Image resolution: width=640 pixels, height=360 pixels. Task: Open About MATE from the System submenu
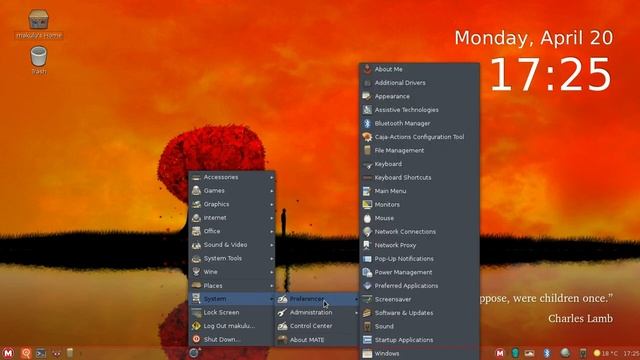click(317, 340)
